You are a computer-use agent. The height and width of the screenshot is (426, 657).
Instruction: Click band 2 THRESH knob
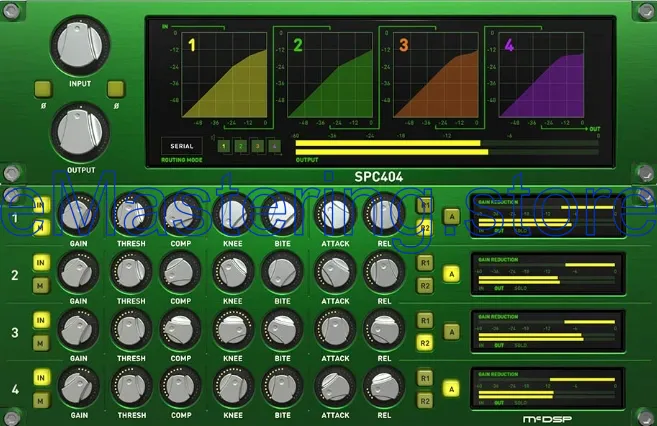[x=131, y=272]
